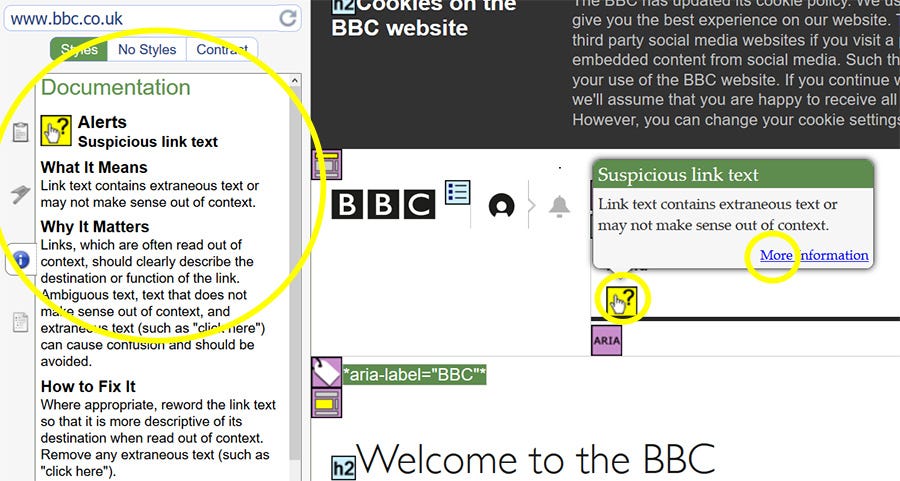Click the purple header structure icon above BBC logo
900x481 pixels.
click(x=327, y=165)
